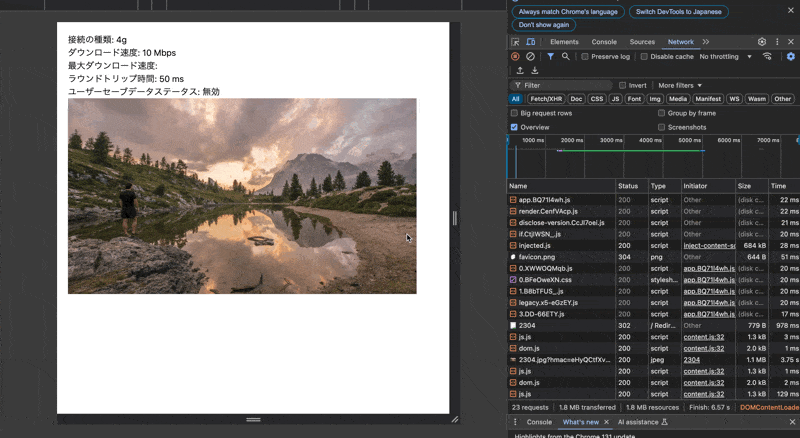800x438 pixels.
Task: Close the bottom drawer panel
Action: [x=792, y=422]
